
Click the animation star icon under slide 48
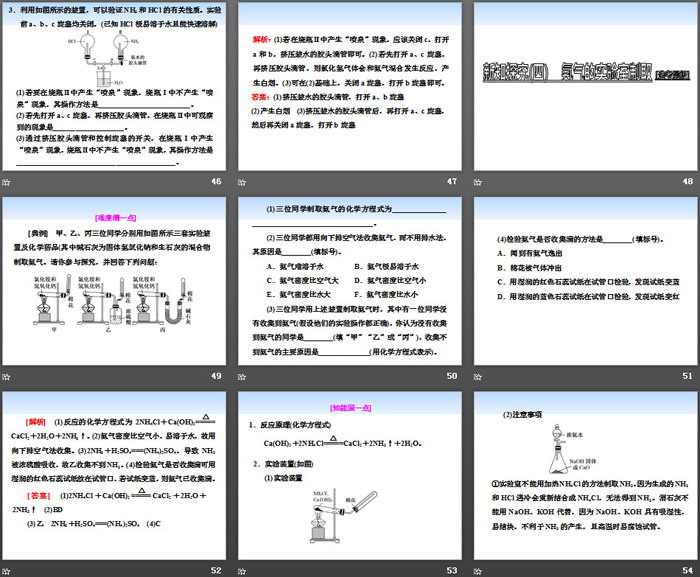(x=476, y=181)
